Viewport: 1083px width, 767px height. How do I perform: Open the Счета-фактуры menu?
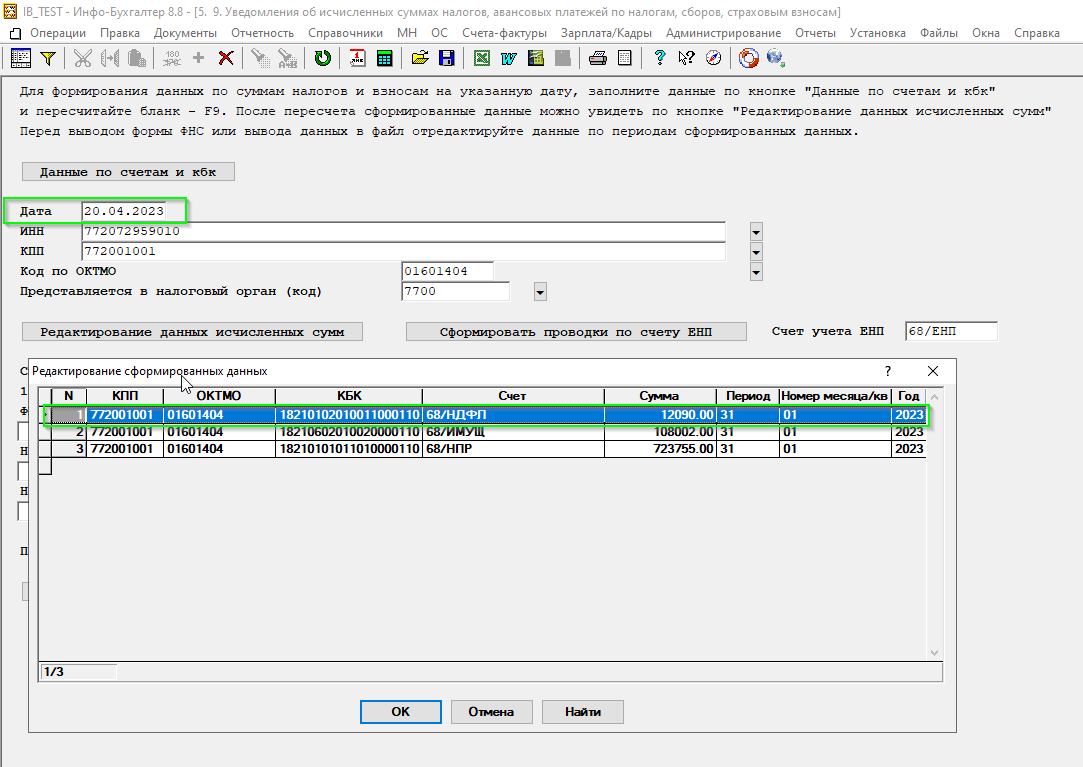(x=504, y=32)
